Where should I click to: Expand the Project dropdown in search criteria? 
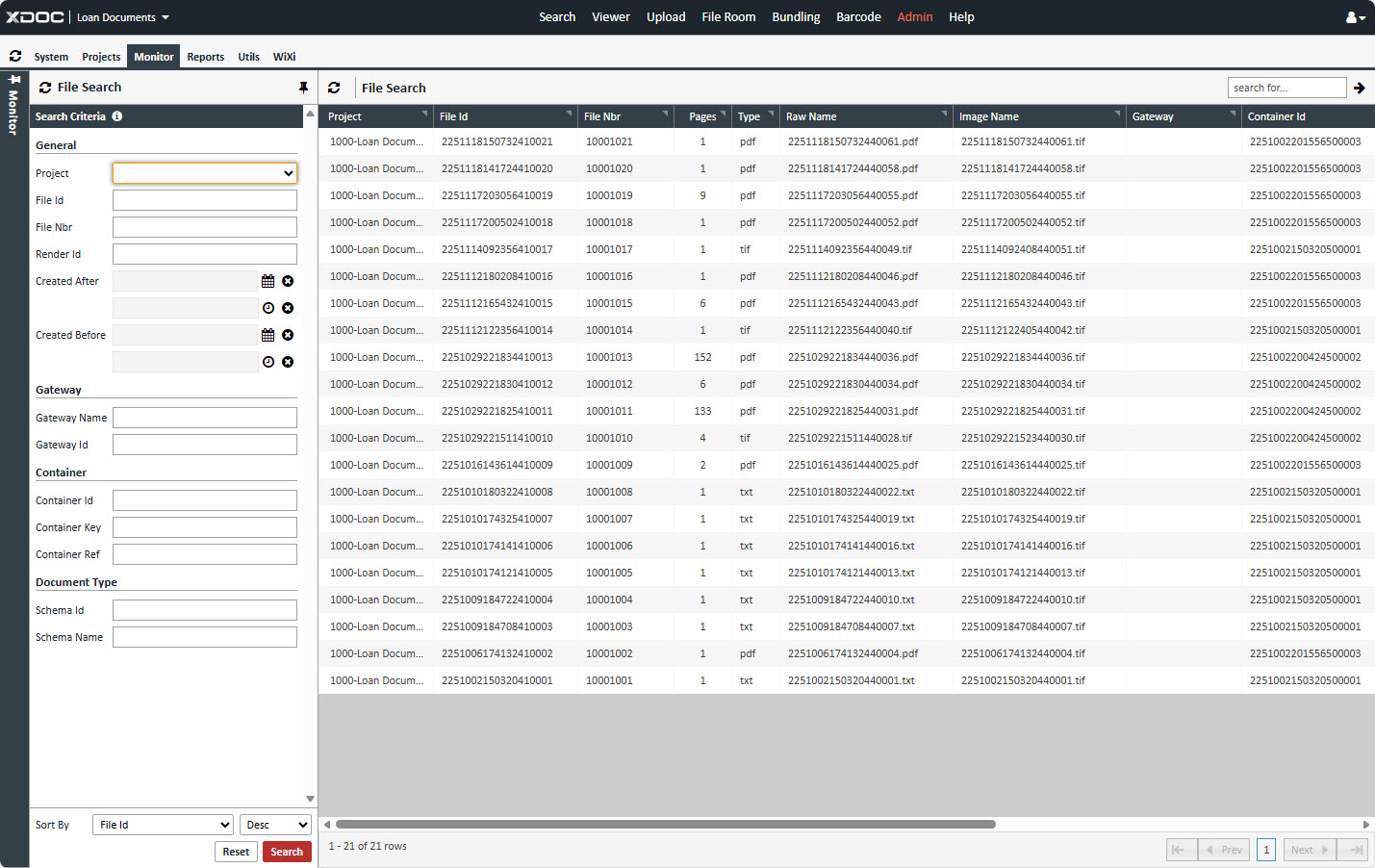pos(205,173)
